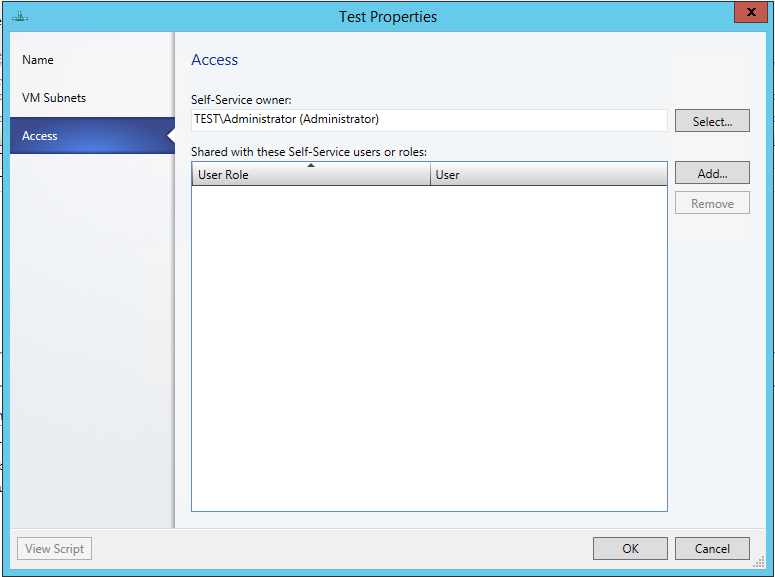Image resolution: width=775 pixels, height=577 pixels.
Task: Click the Self-Service owner text field
Action: 429,120
